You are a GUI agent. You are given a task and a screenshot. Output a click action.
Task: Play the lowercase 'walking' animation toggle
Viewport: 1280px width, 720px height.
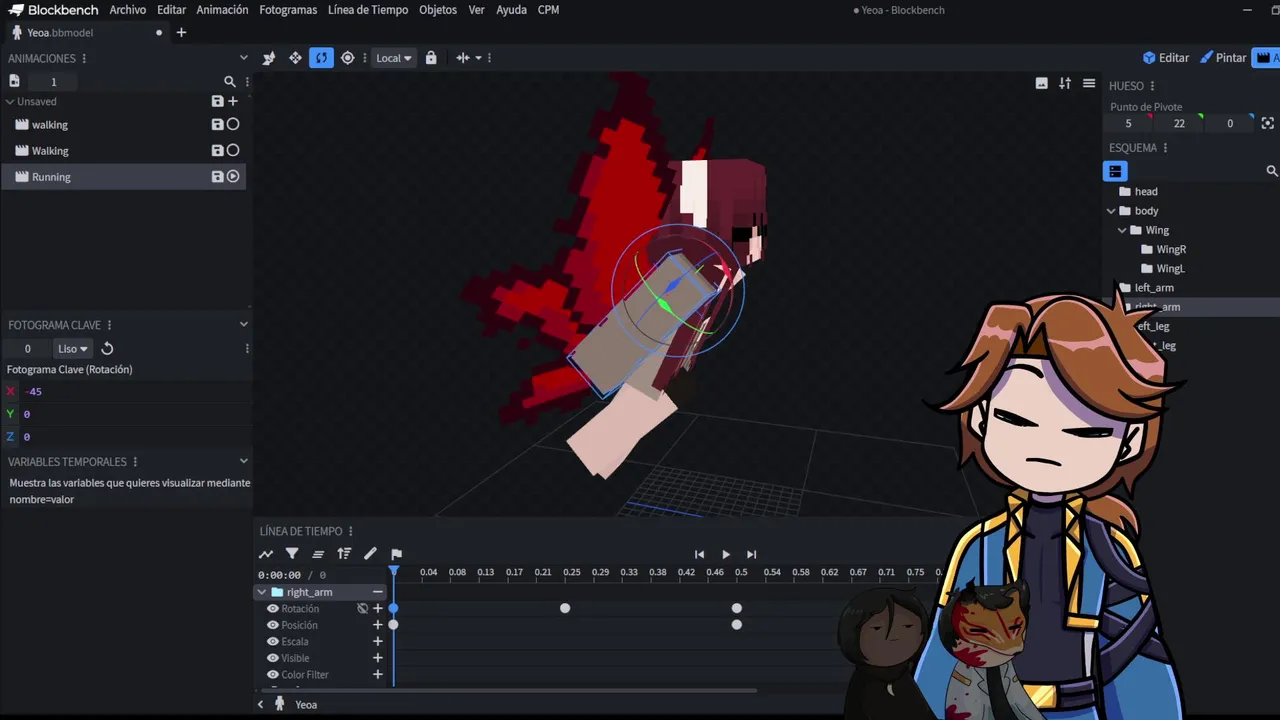[x=233, y=124]
